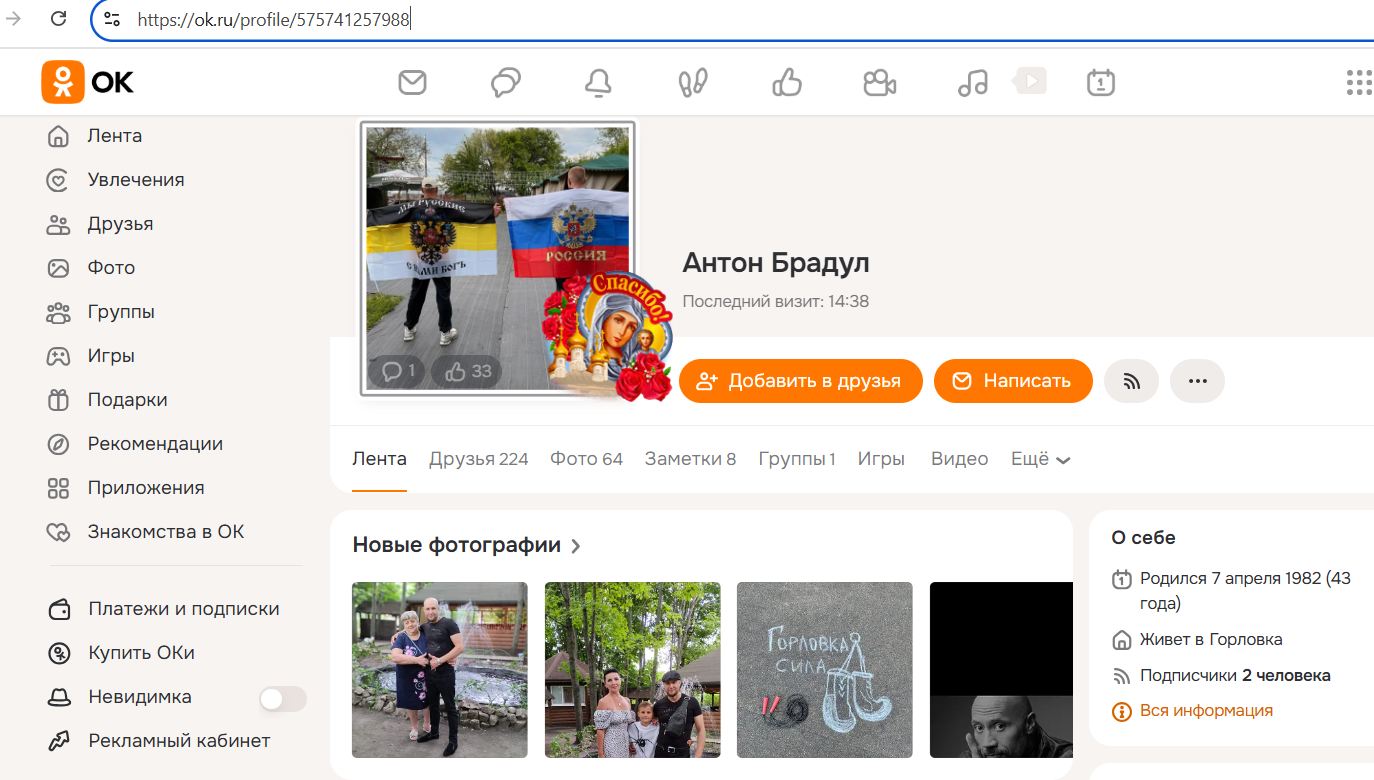Open the Горловка Сила chalk drawing photo

825,670
